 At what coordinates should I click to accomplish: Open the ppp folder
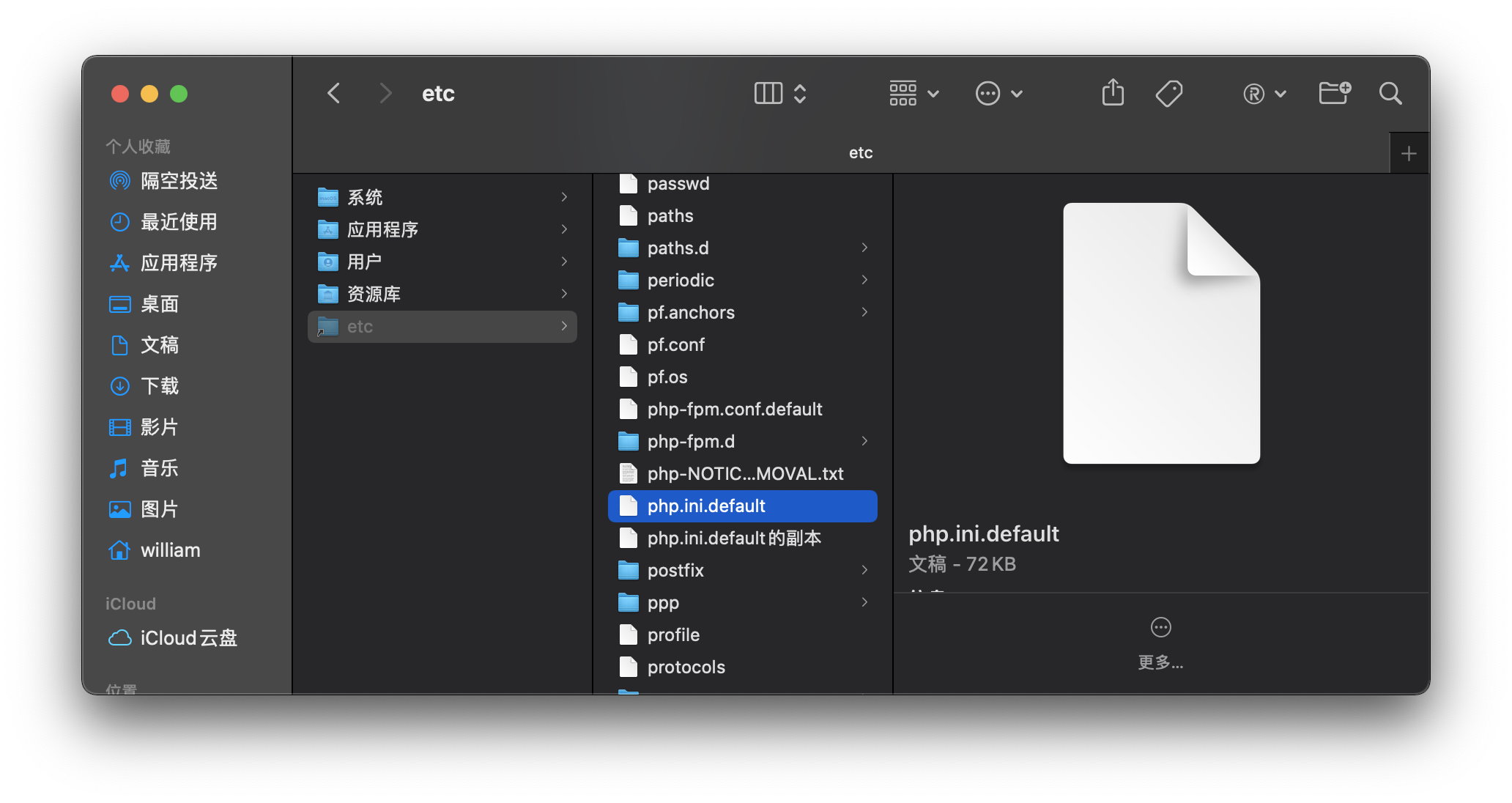(x=743, y=603)
